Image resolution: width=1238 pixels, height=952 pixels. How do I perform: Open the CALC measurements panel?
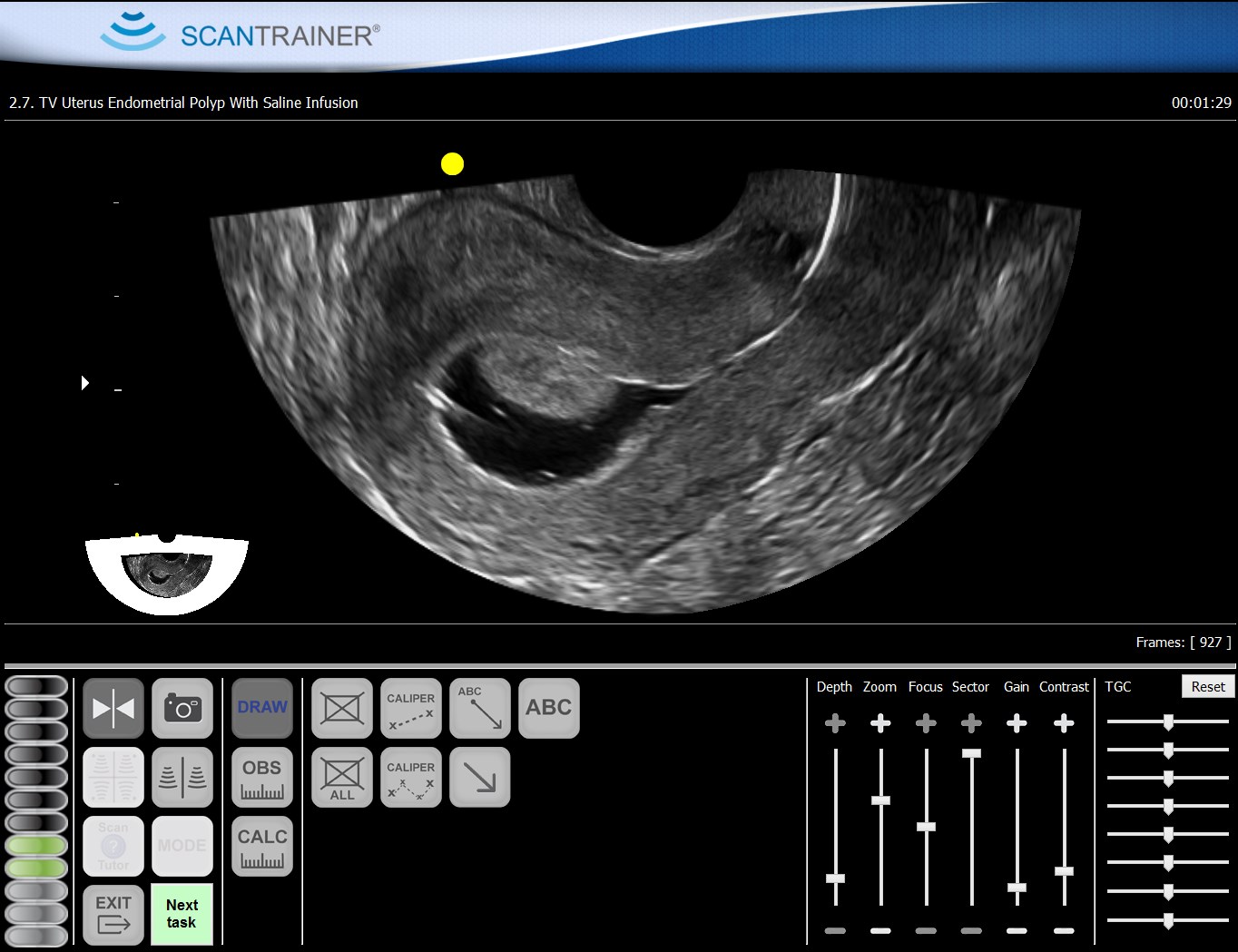point(262,846)
